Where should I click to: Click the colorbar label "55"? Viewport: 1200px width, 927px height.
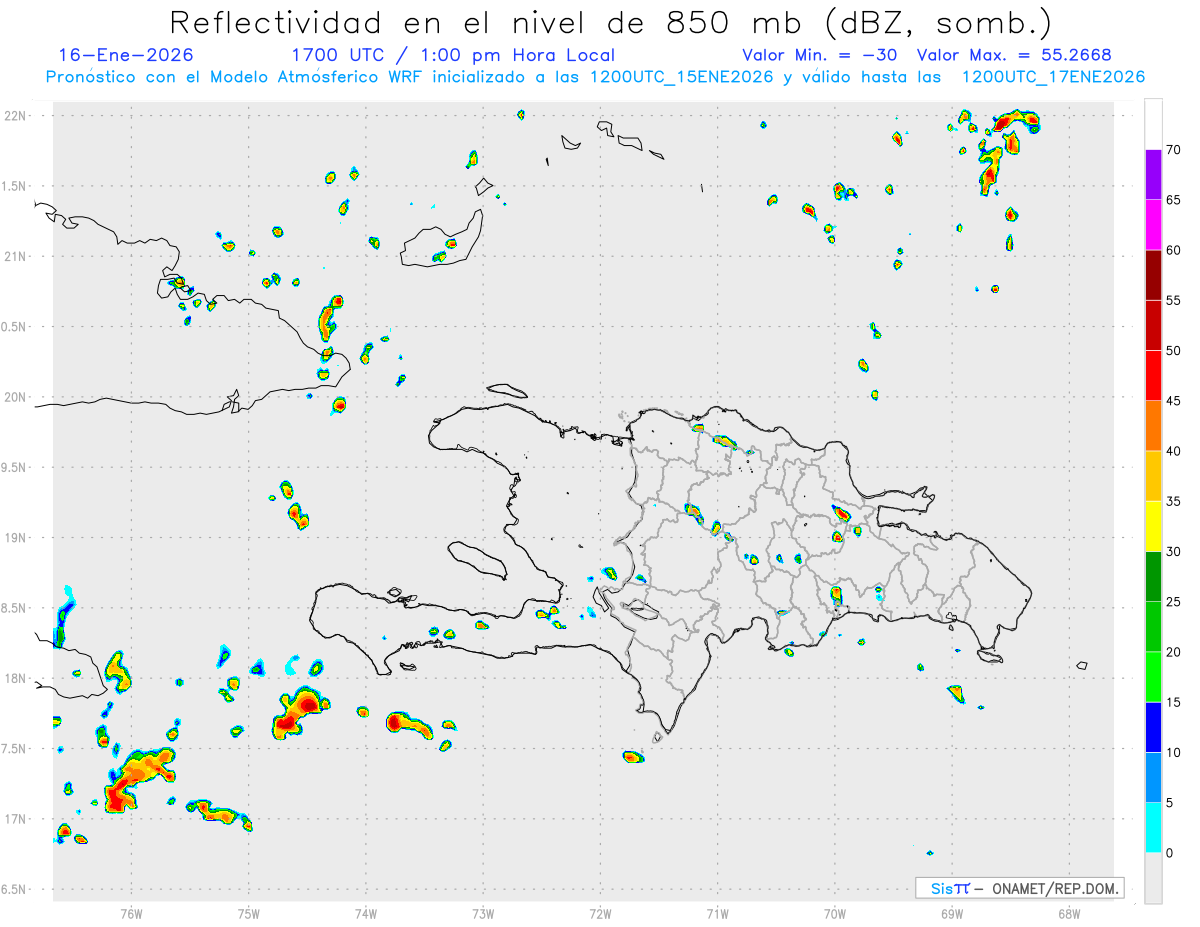pyautogui.click(x=1174, y=300)
